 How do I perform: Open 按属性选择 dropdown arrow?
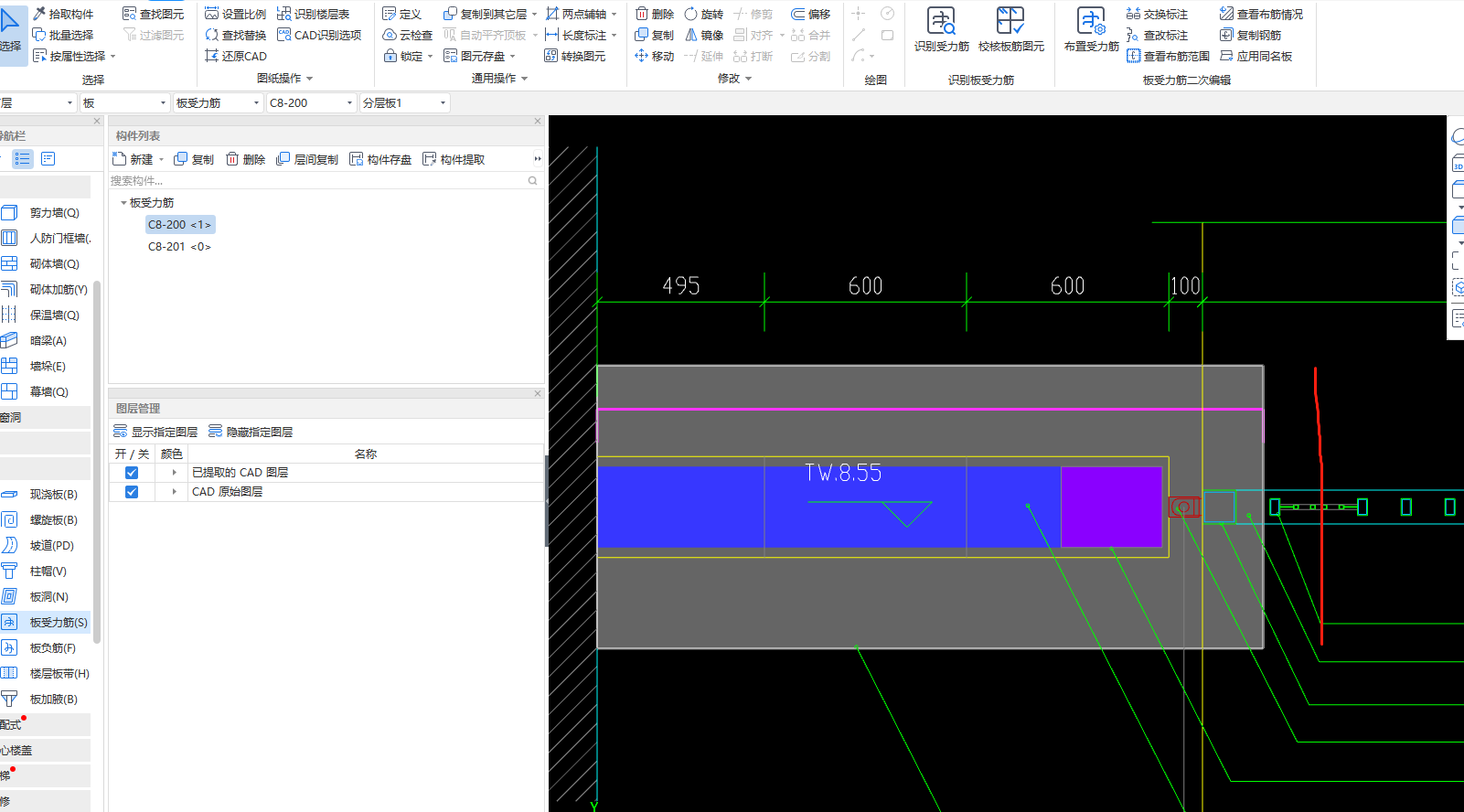[113, 57]
